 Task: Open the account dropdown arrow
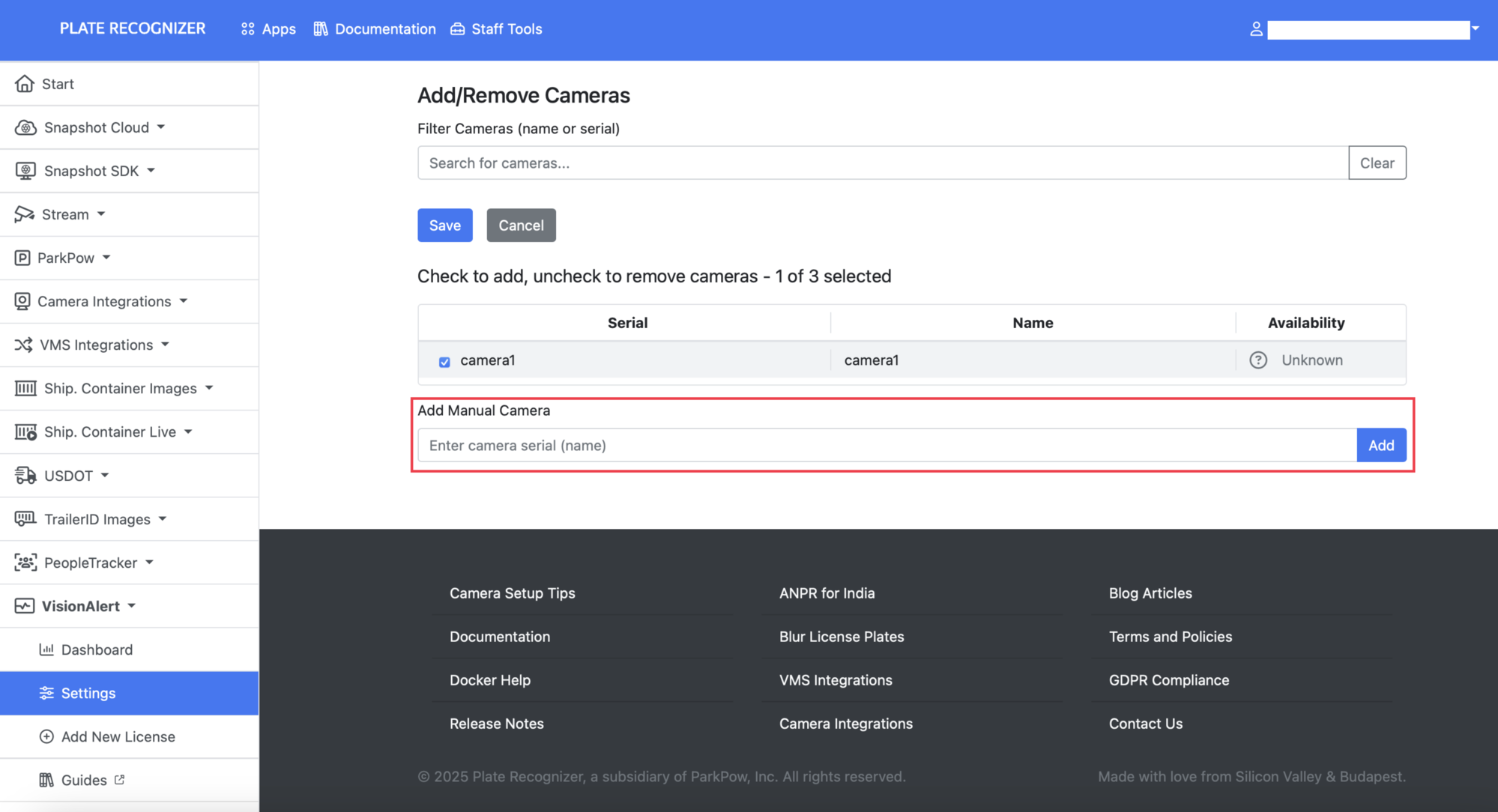tap(1476, 29)
